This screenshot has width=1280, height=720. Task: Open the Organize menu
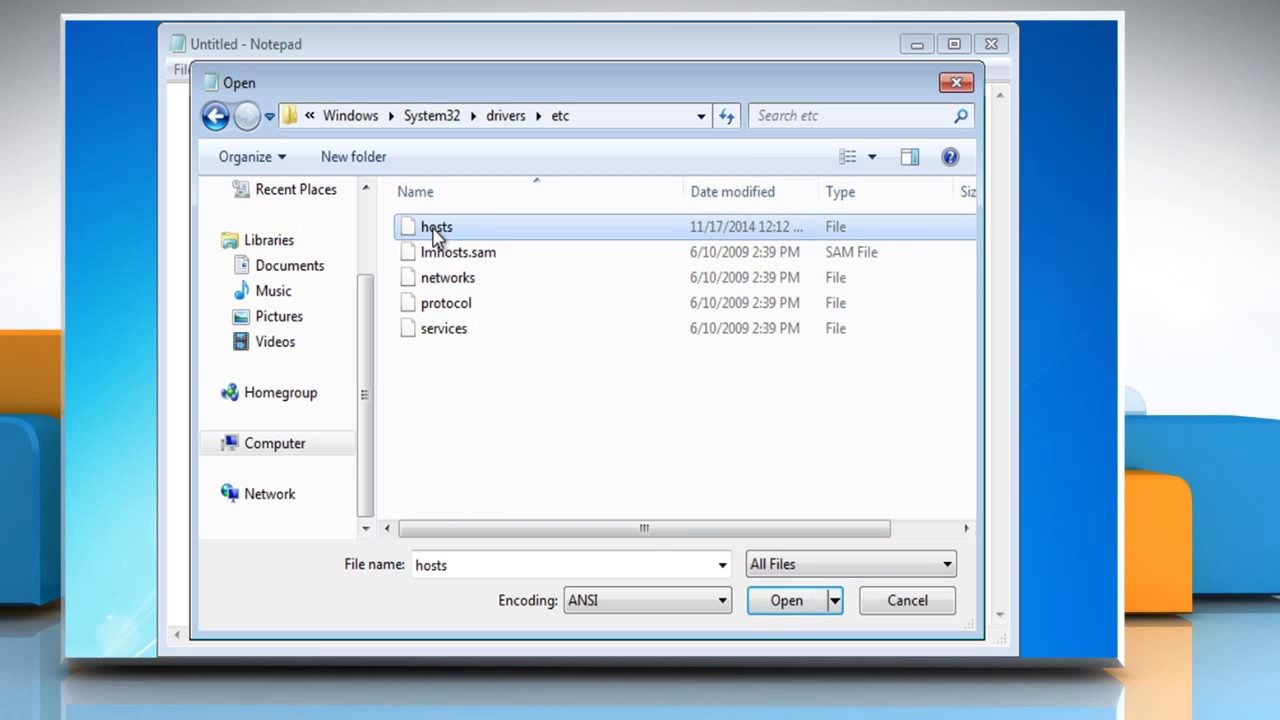252,157
